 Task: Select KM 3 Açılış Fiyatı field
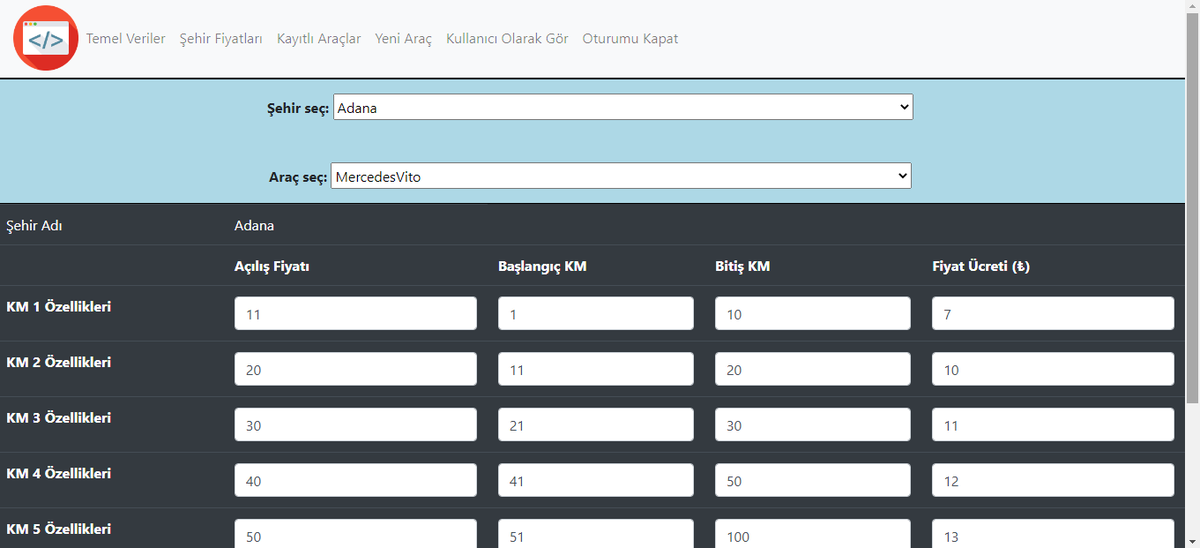pos(356,425)
